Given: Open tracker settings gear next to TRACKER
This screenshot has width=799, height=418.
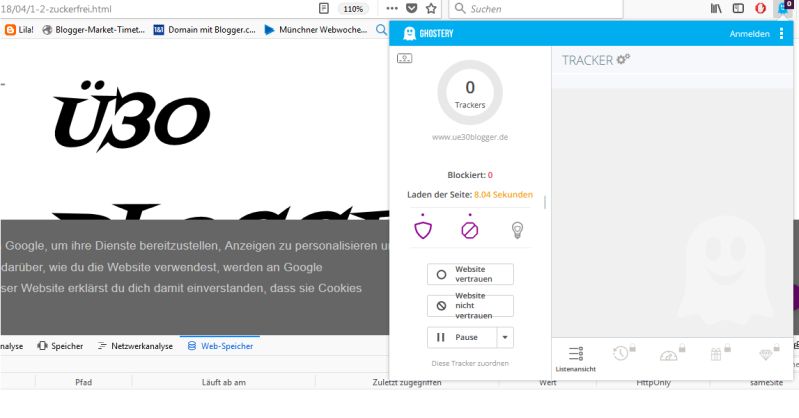Looking at the screenshot, I should click(623, 59).
